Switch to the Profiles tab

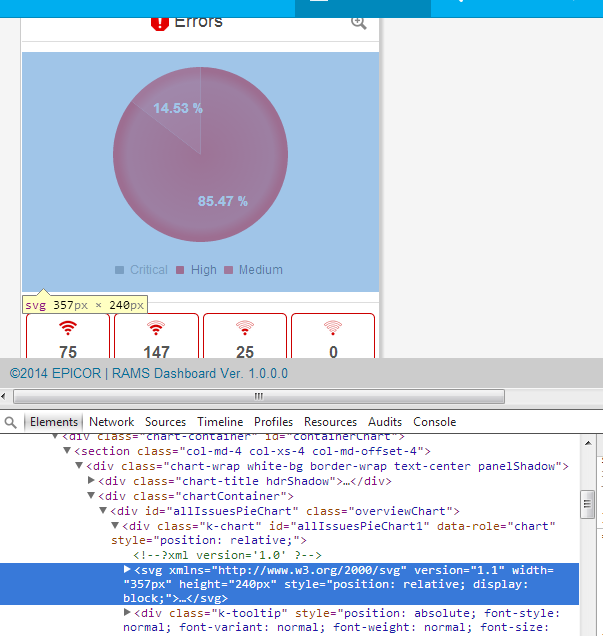click(x=273, y=422)
